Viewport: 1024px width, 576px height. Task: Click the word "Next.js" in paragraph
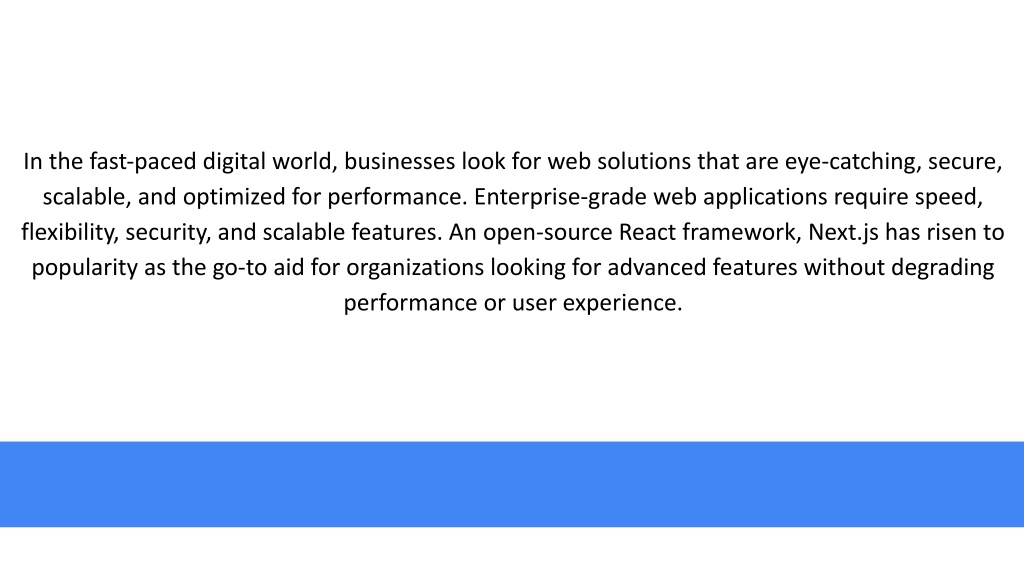843,232
